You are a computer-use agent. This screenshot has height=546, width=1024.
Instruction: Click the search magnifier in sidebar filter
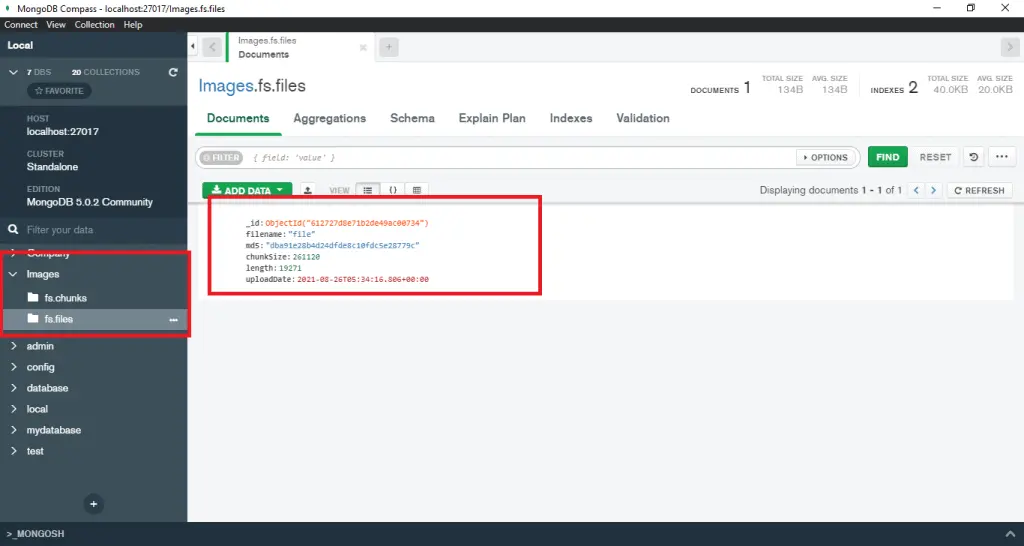(x=13, y=230)
